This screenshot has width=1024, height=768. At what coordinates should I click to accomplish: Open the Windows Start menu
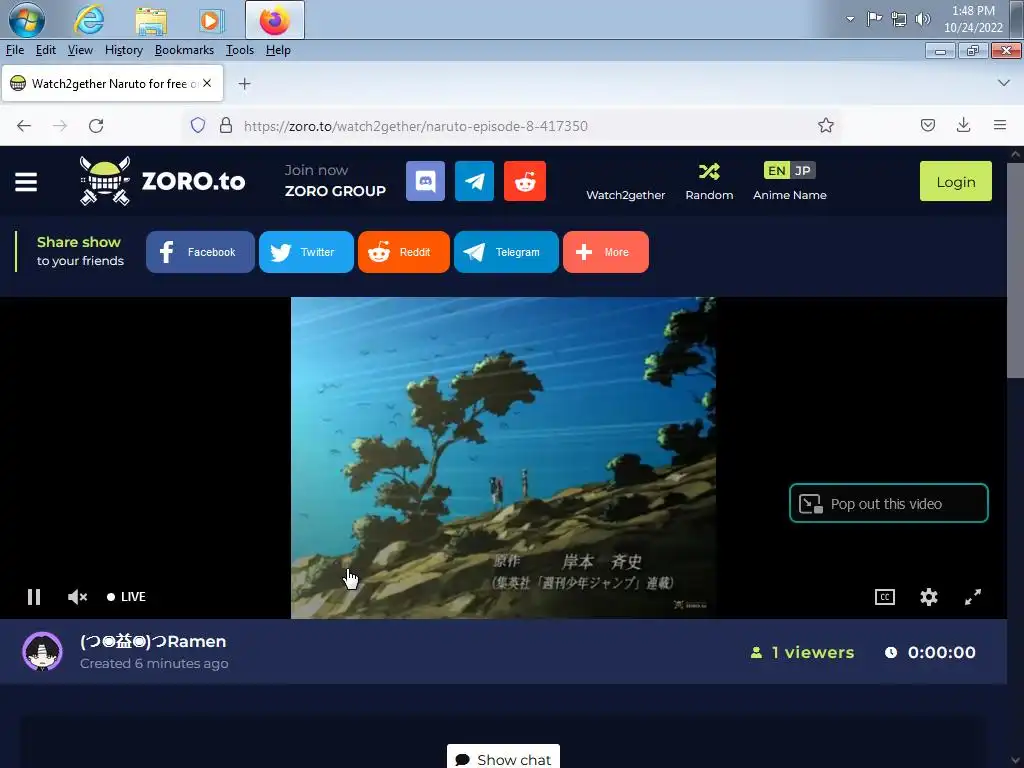click(26, 20)
